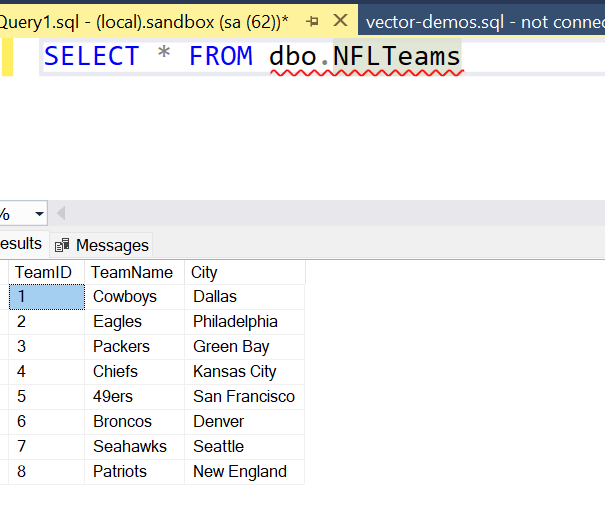Open the zoom percentage dropdown
The height and width of the screenshot is (512, 605).
[39, 213]
